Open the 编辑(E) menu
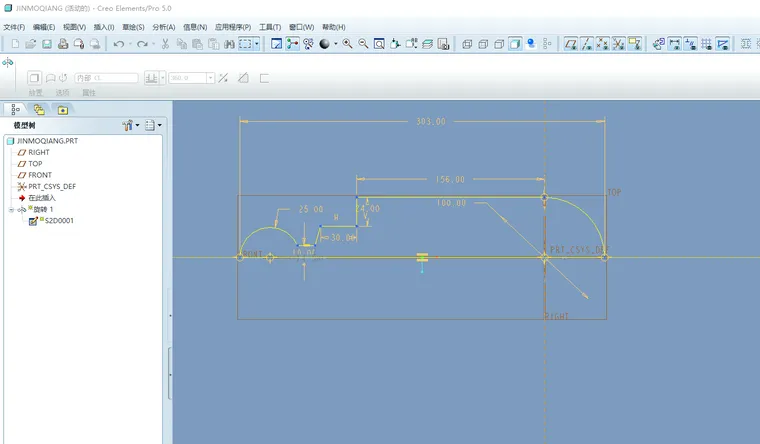Screen dimensions: 760x444 [44, 27]
